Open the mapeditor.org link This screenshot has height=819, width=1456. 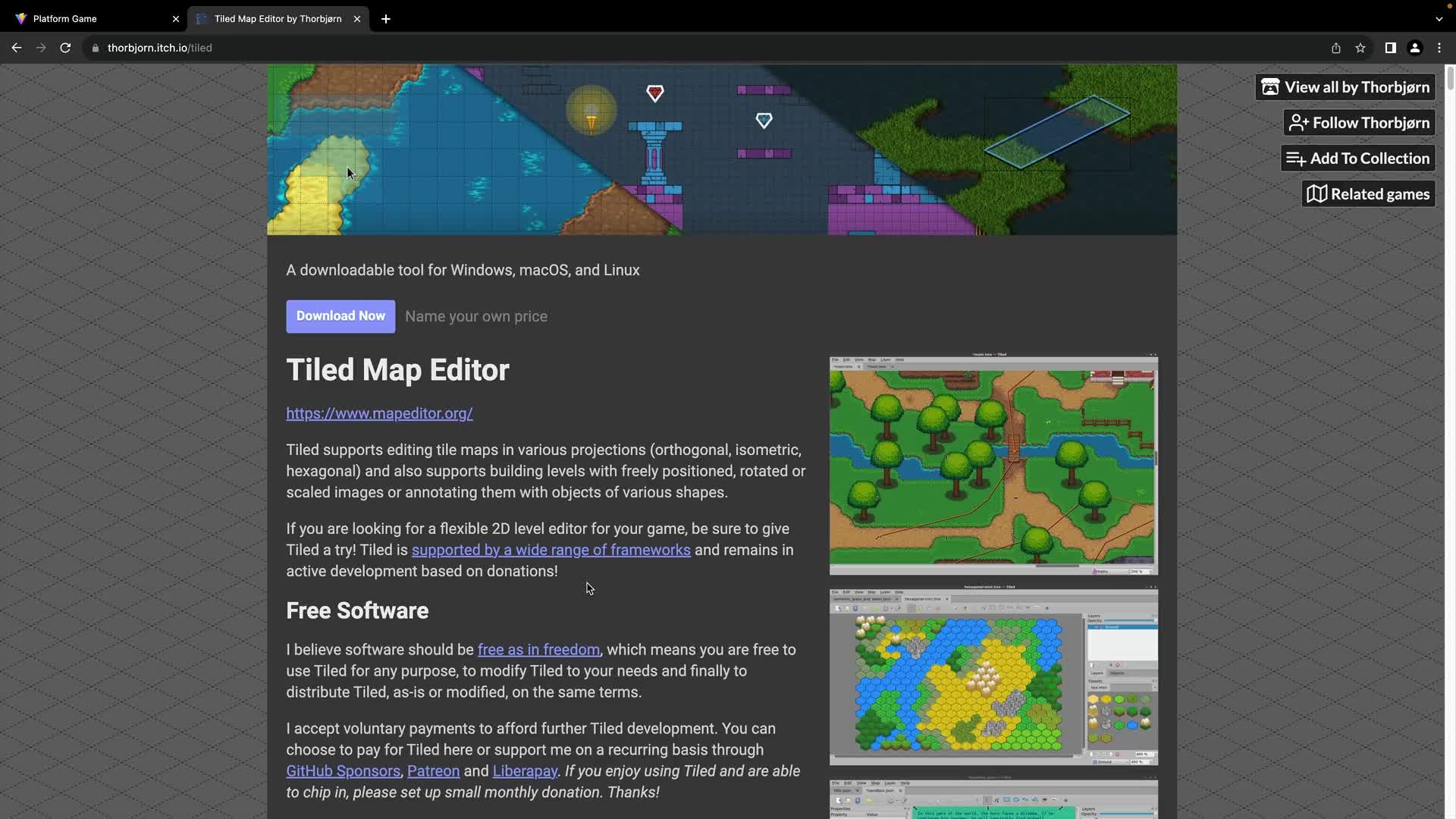379,413
